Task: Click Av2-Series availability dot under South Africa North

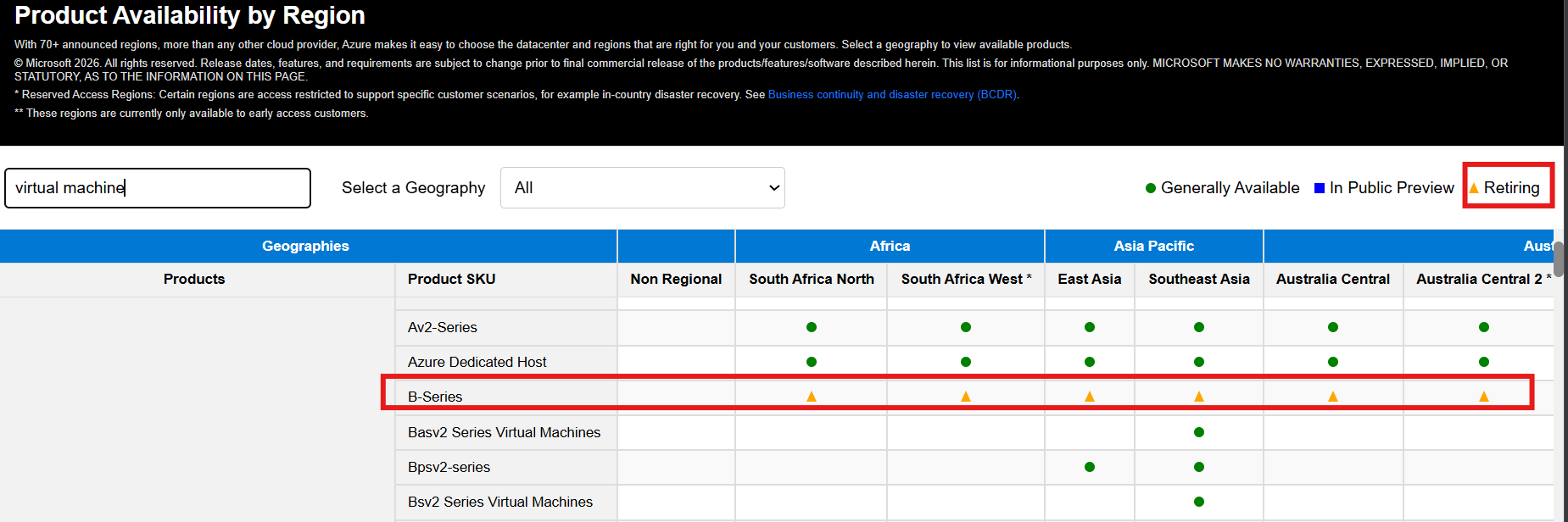Action: [812, 327]
